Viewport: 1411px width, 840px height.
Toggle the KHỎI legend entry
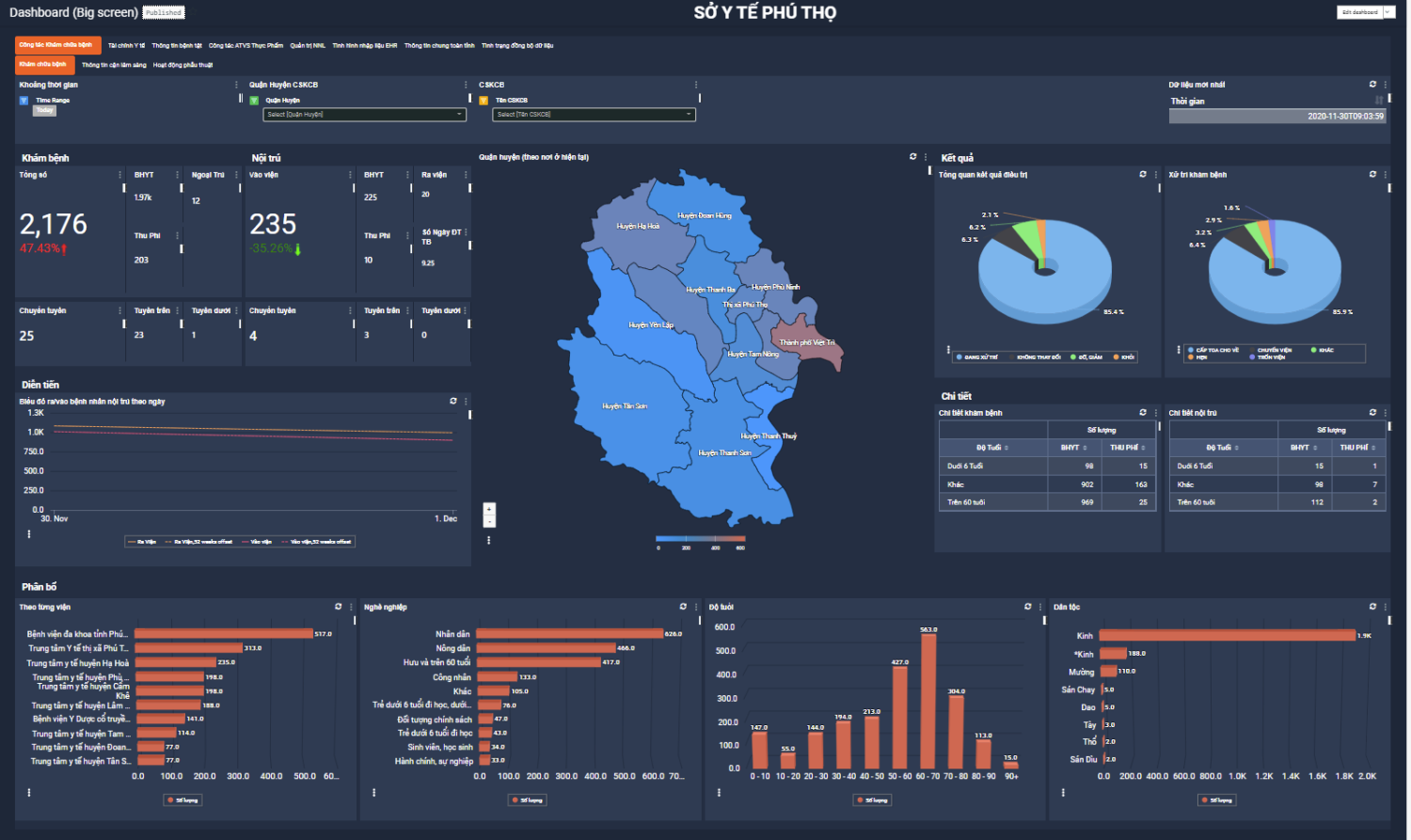[1123, 357]
